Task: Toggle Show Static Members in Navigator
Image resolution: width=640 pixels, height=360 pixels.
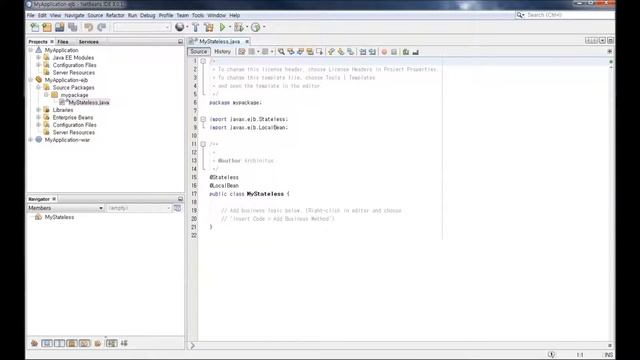Action: coord(59,343)
